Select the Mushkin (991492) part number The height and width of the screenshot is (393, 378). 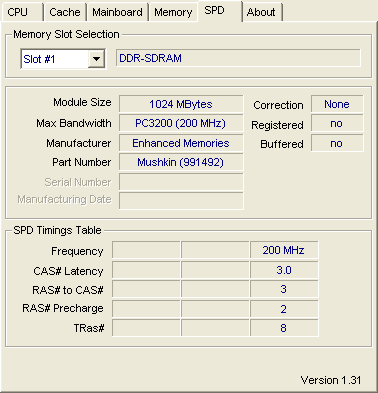click(181, 162)
